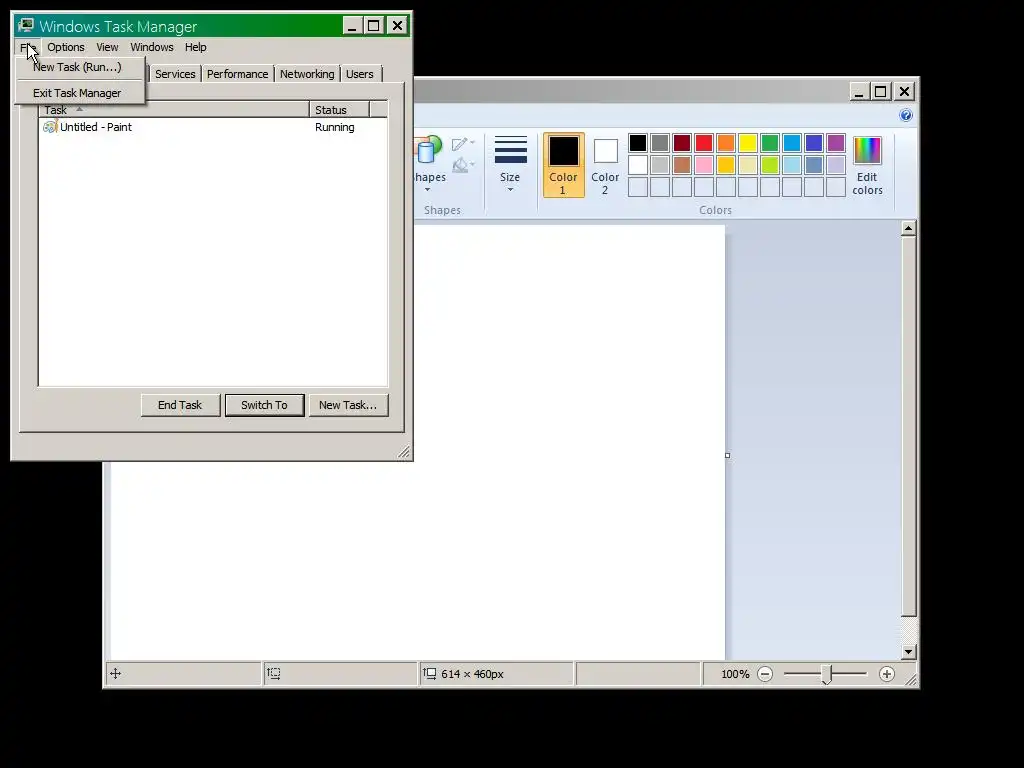1024x768 pixels.
Task: Pick the purple color swatch
Action: pyautogui.click(x=836, y=143)
